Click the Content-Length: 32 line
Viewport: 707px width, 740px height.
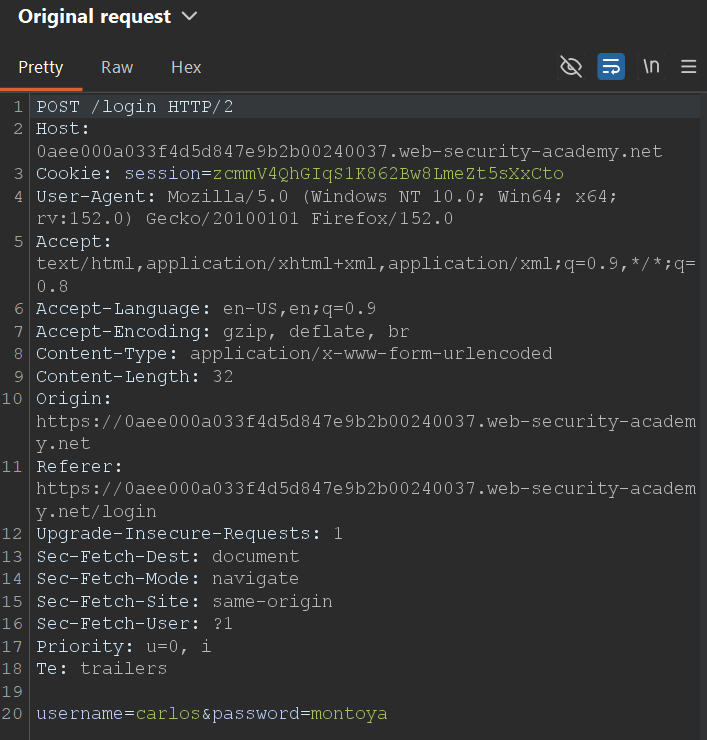click(x=135, y=377)
